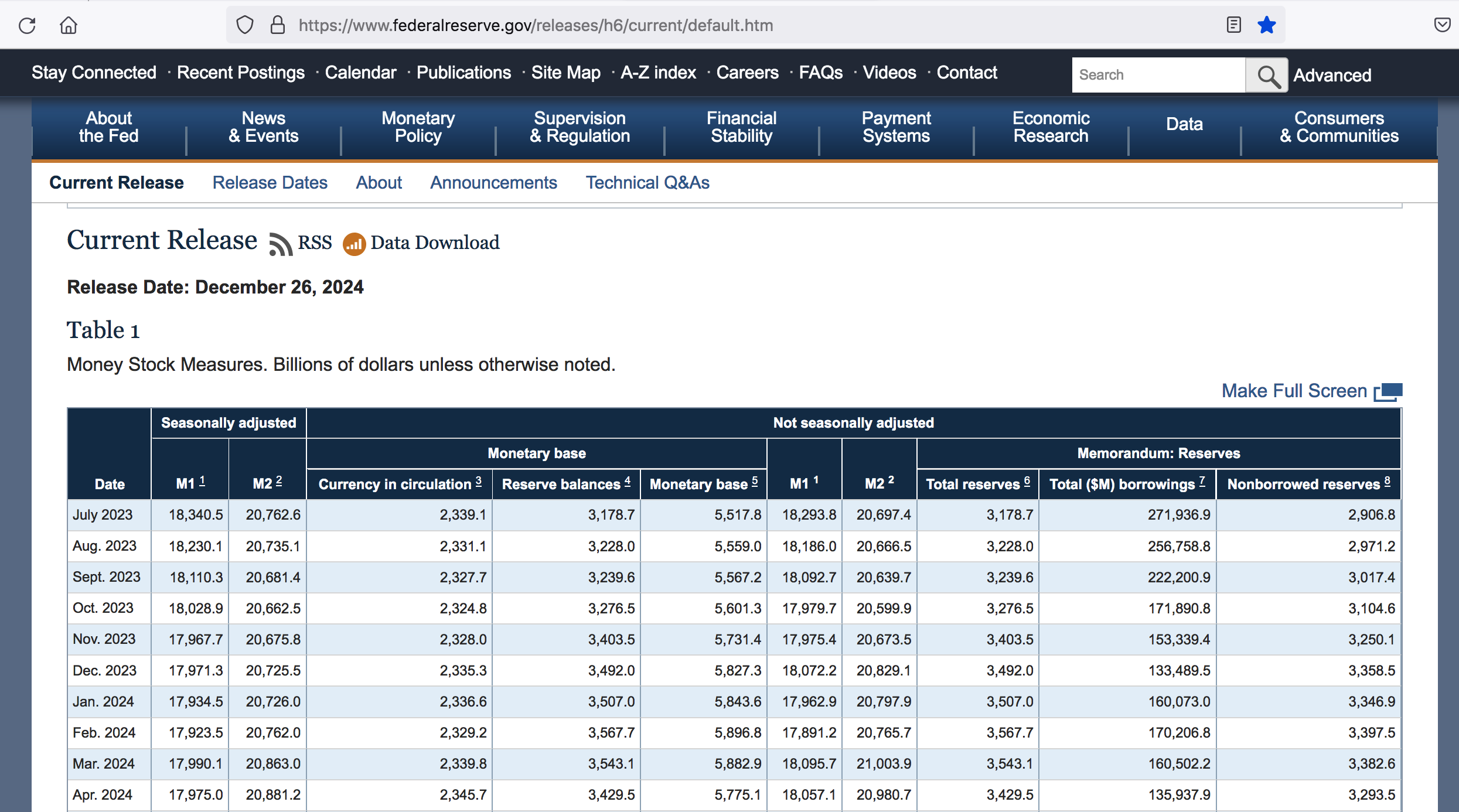Click the orange Data Download icon
1459x812 pixels.
pyautogui.click(x=354, y=244)
